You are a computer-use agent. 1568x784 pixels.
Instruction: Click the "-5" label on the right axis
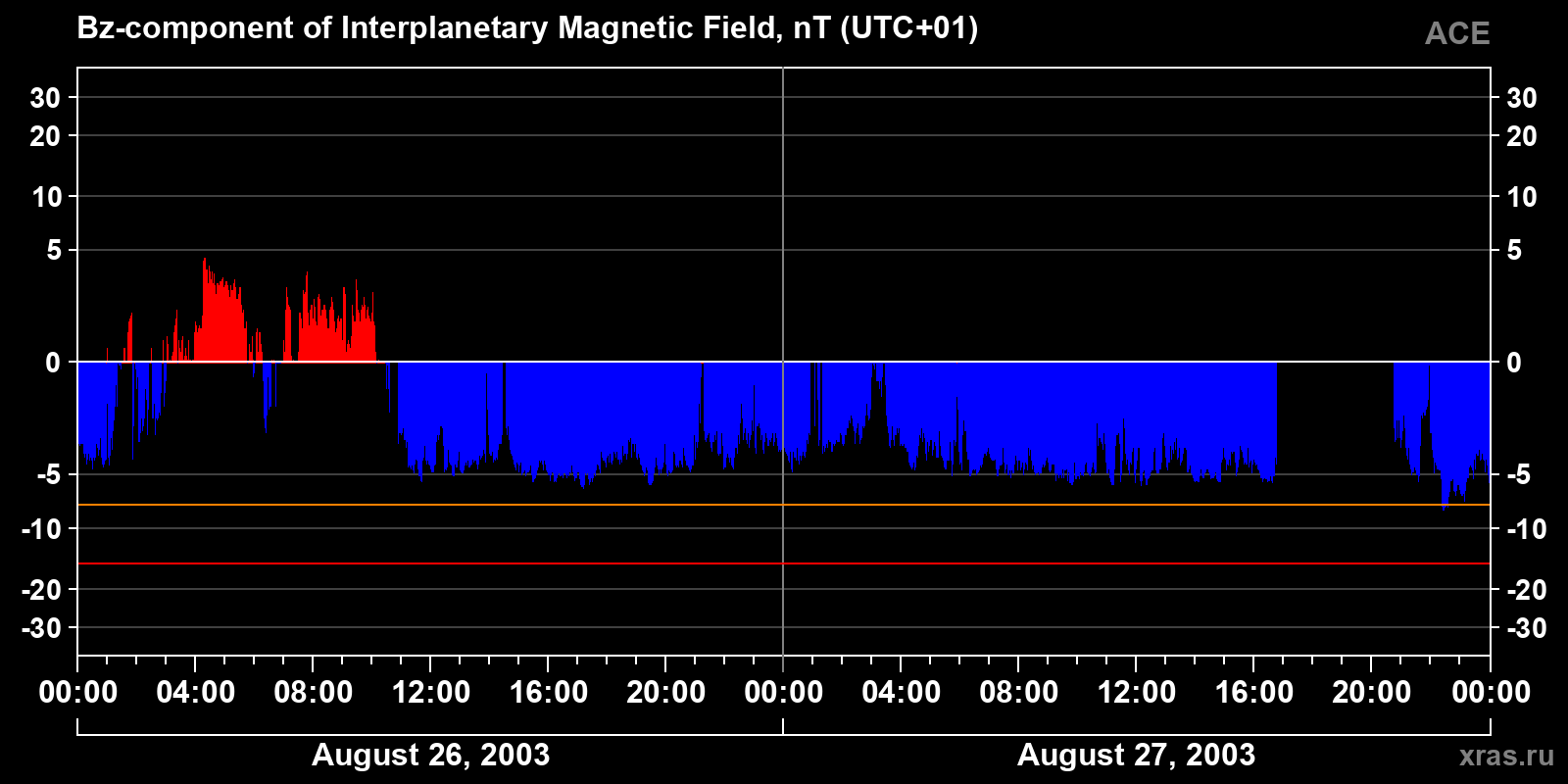pyautogui.click(x=1518, y=475)
